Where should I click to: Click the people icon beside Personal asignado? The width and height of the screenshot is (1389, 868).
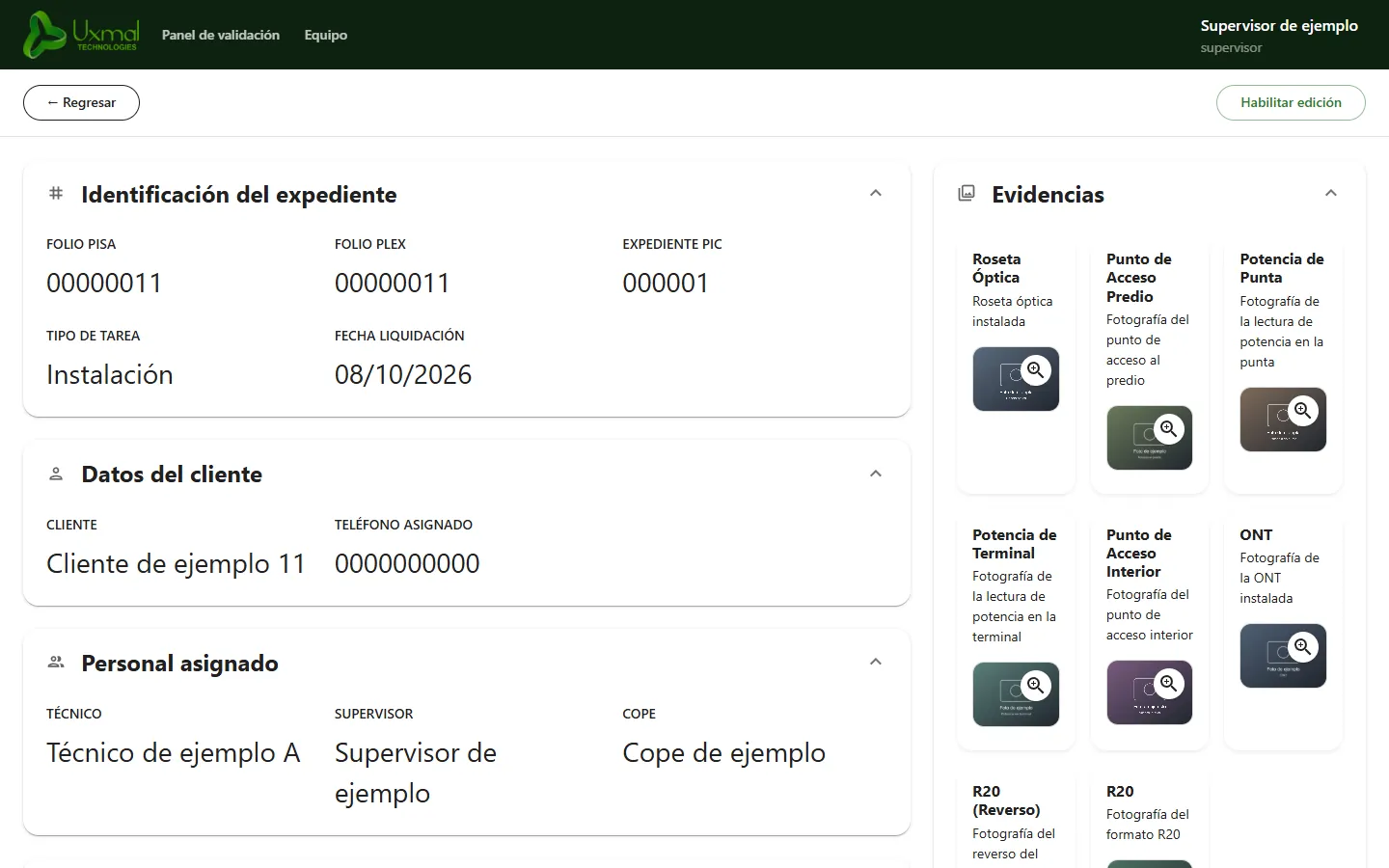click(x=56, y=663)
